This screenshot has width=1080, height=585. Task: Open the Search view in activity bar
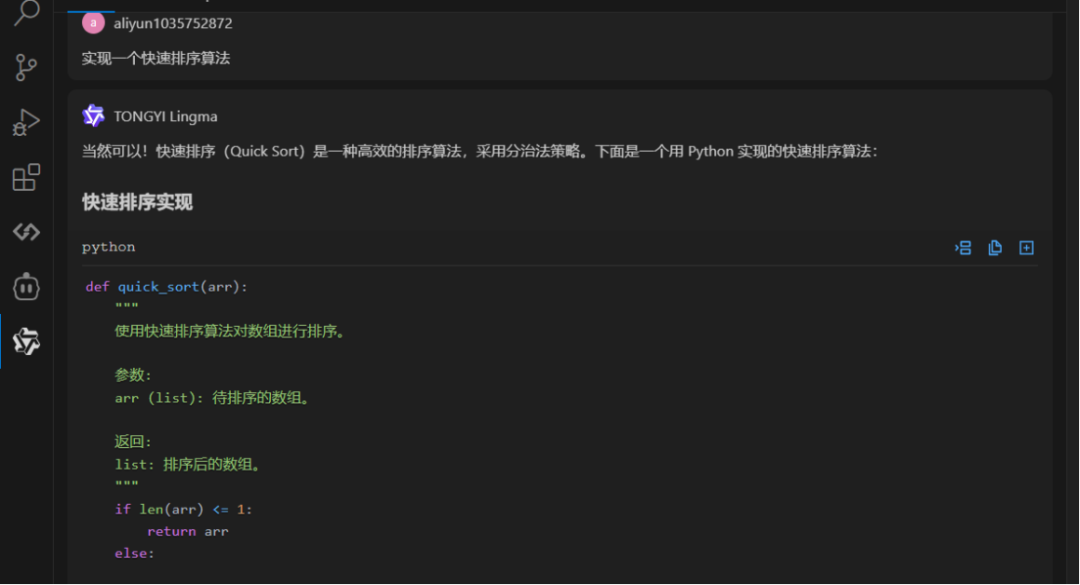(26, 12)
